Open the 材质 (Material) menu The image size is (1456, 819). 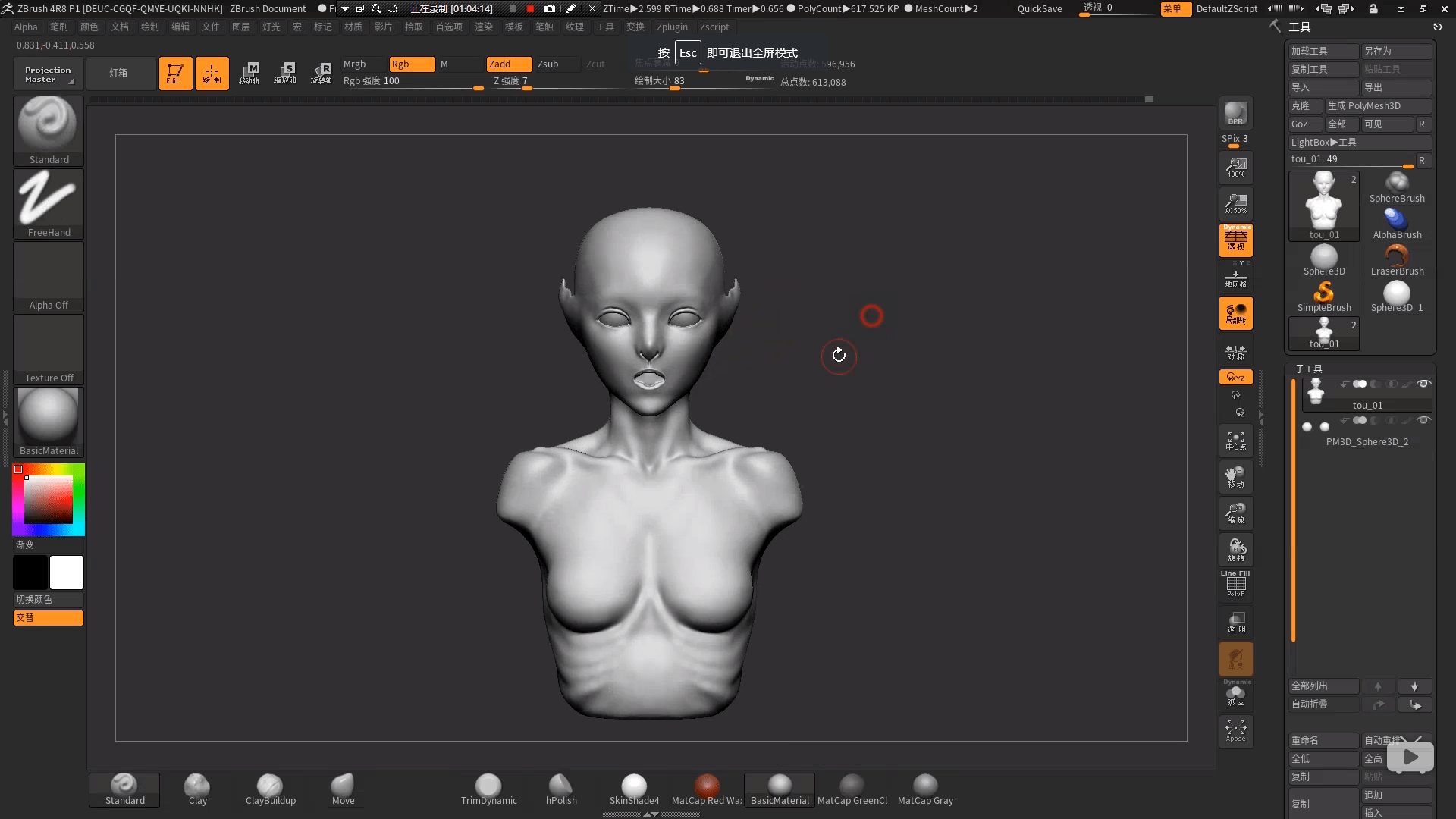tap(353, 27)
